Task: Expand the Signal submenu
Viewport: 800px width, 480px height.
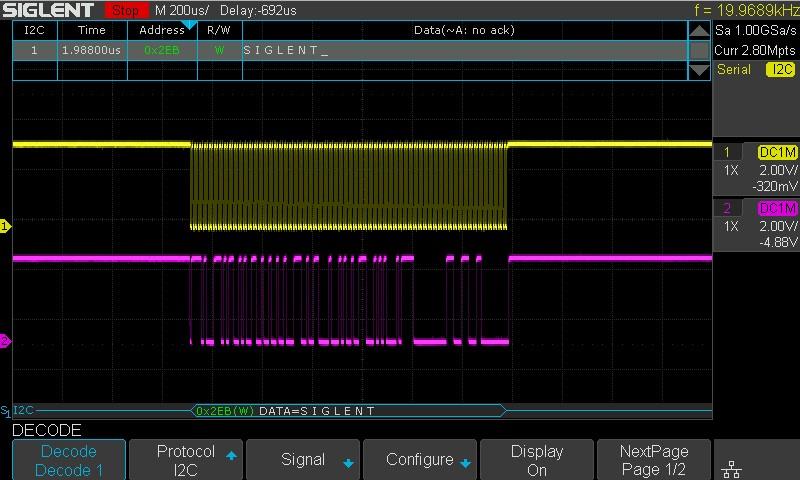Action: click(x=303, y=460)
